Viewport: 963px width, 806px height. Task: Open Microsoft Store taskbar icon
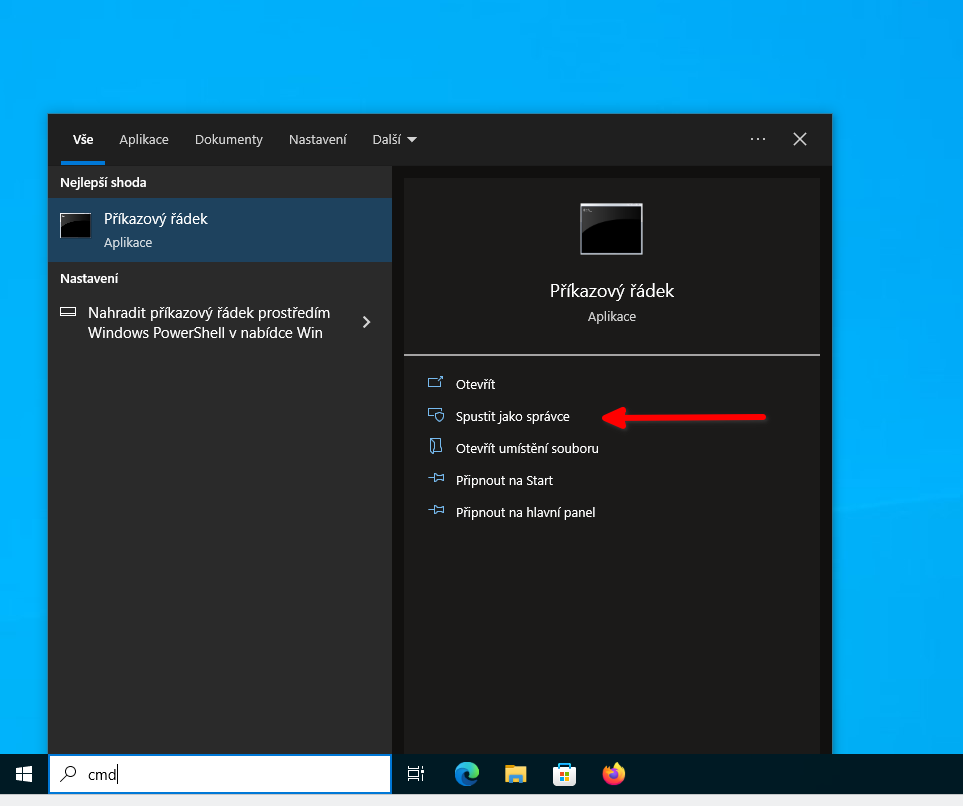tap(565, 773)
